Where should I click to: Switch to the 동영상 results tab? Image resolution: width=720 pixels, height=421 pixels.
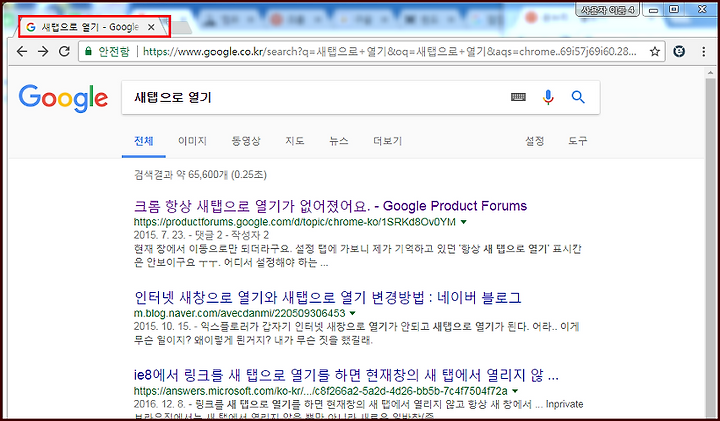coord(246,141)
